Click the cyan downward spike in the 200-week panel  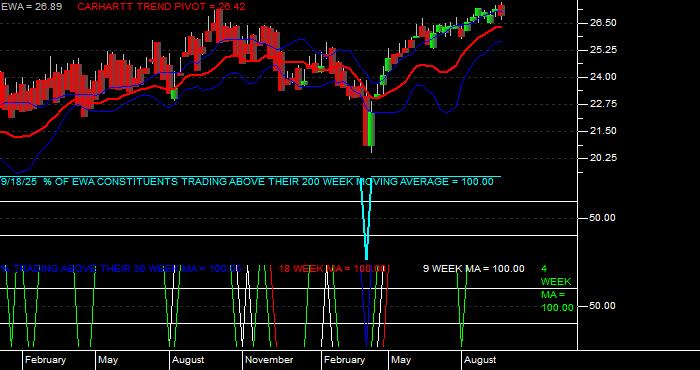pyautogui.click(x=367, y=219)
